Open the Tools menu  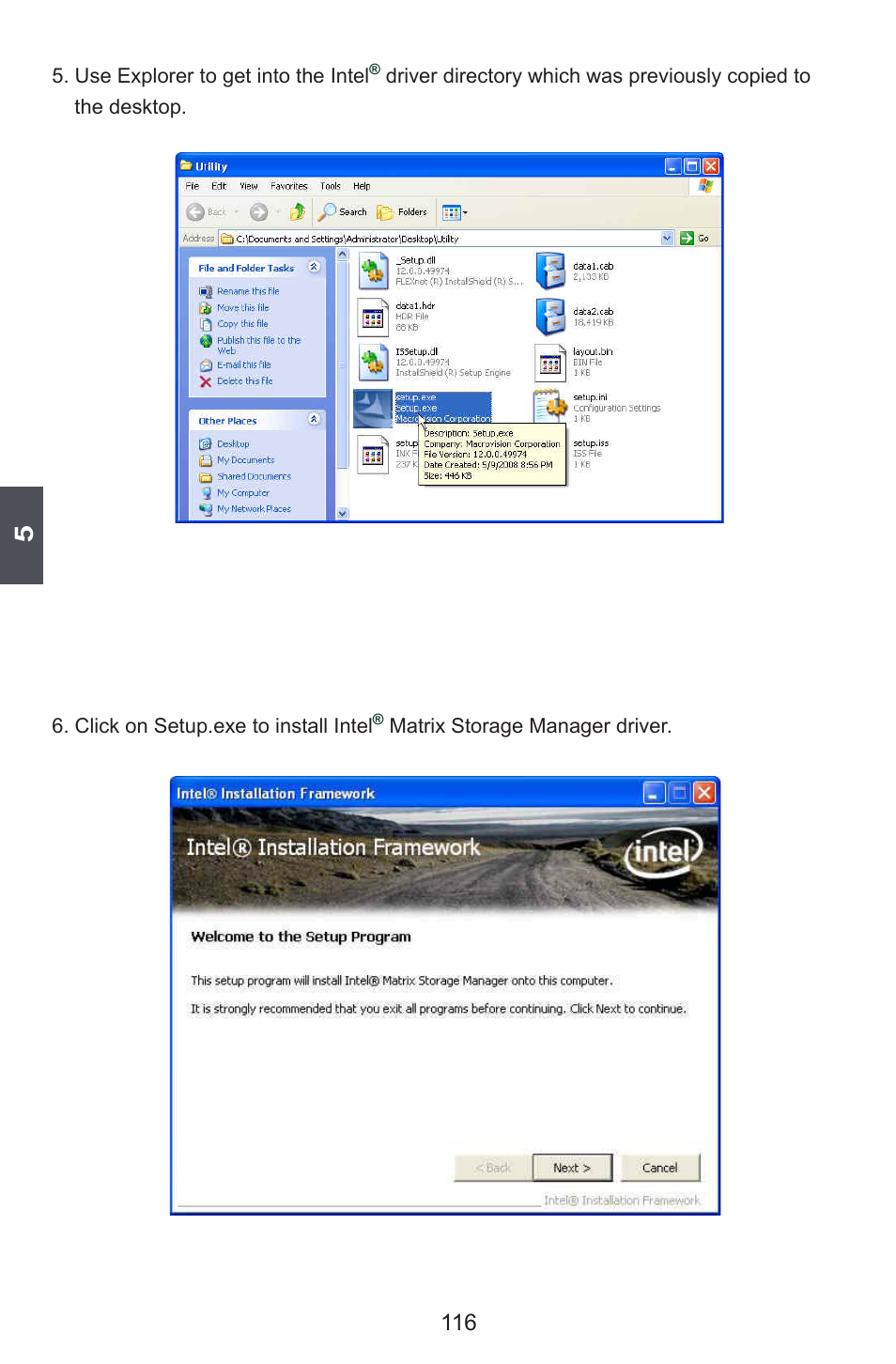(331, 186)
